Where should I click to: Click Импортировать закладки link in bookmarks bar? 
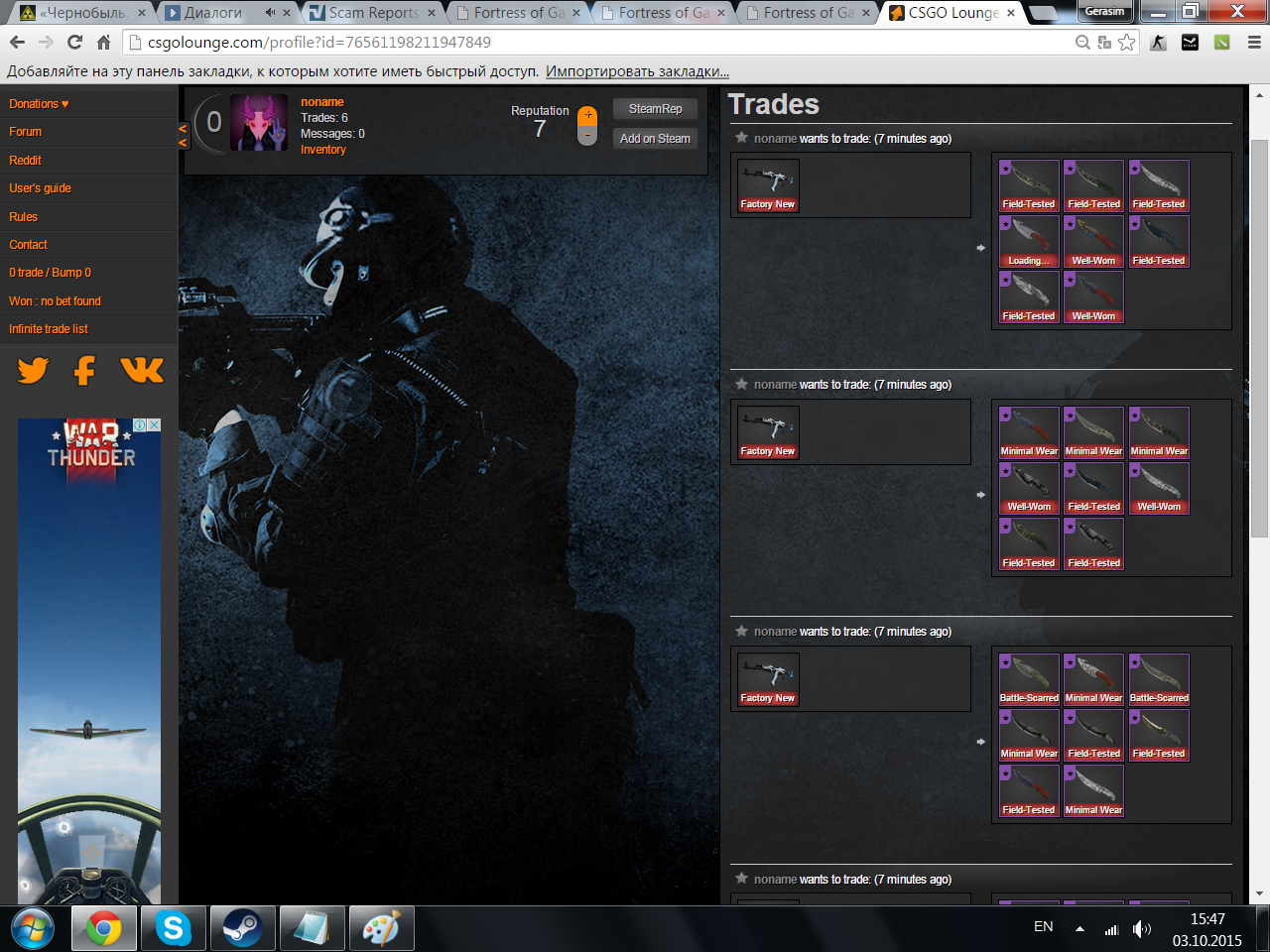pyautogui.click(x=637, y=71)
